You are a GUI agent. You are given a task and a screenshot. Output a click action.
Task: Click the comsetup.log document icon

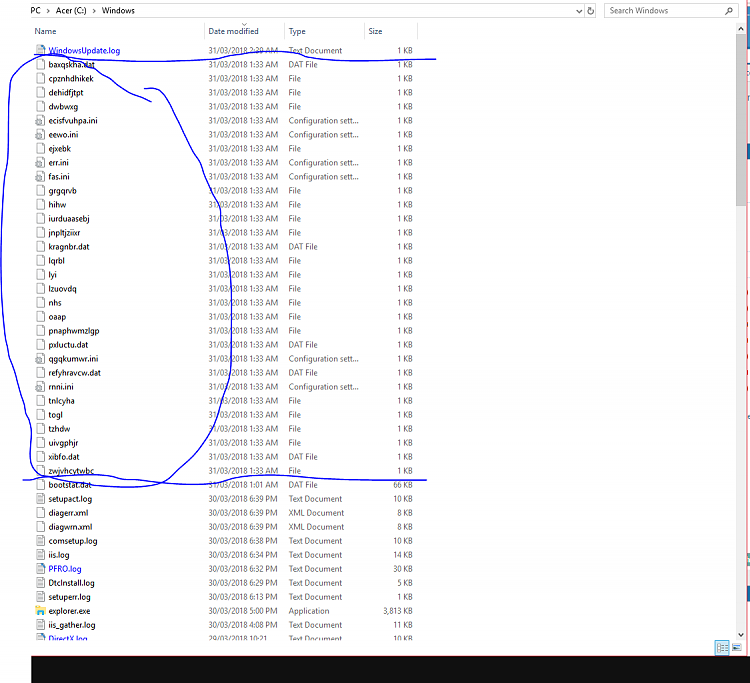(41, 541)
